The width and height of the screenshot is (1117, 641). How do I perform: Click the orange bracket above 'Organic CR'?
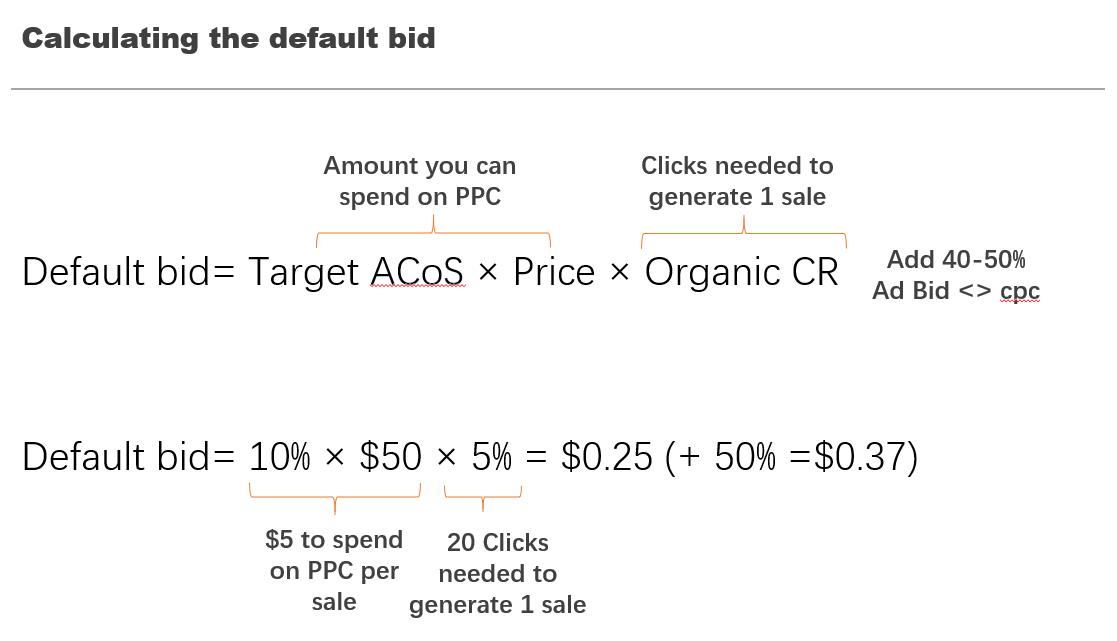(744, 233)
